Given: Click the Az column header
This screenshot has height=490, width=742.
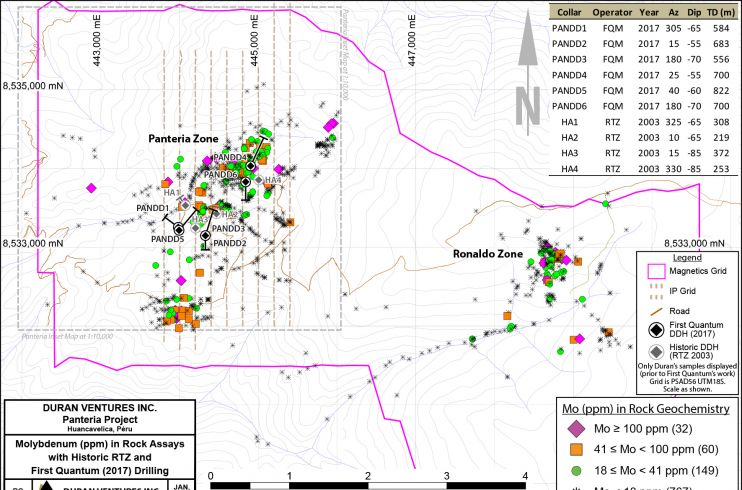Looking at the screenshot, I should click(673, 13).
